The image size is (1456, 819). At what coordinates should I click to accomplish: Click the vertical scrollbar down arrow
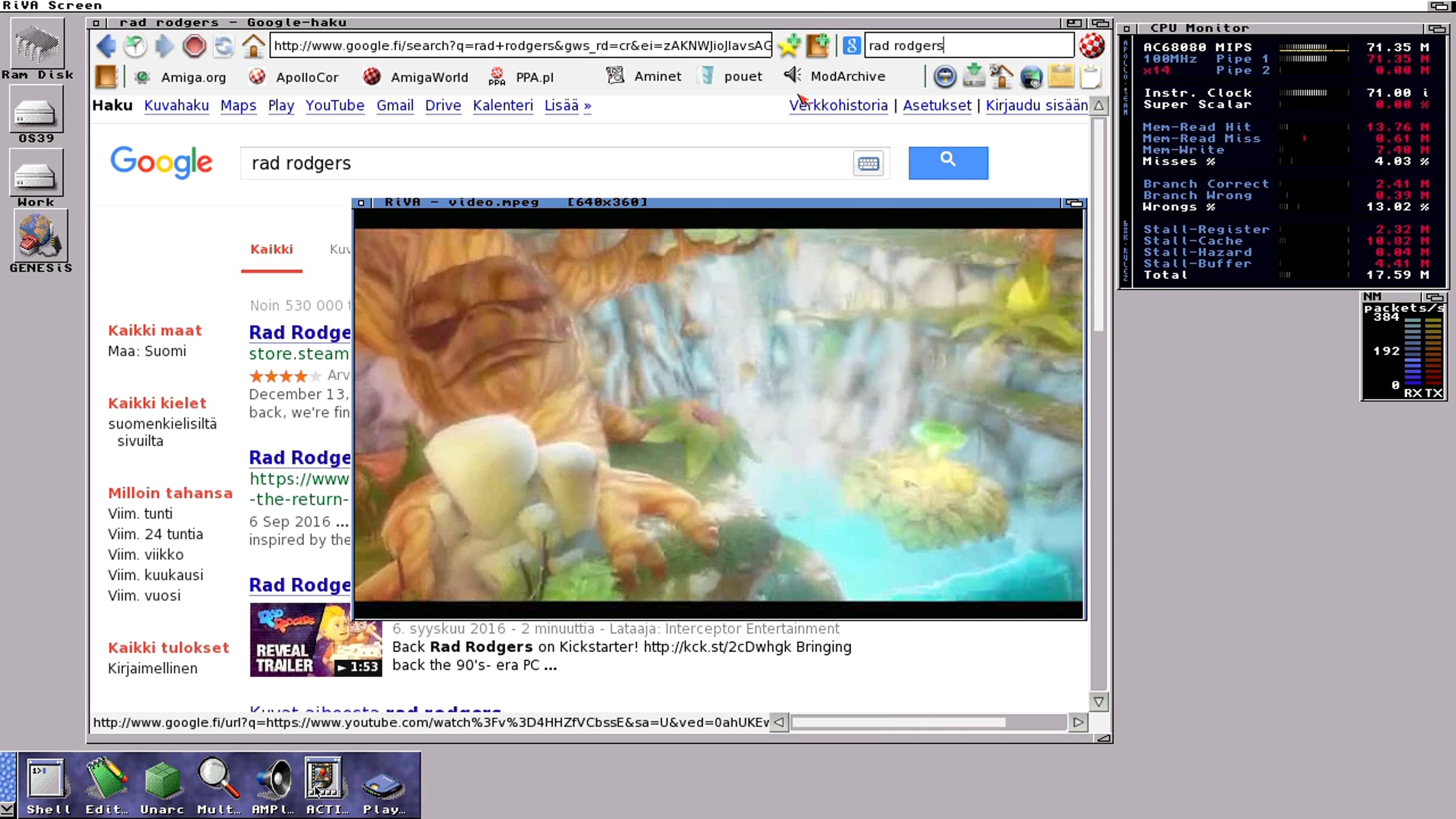pos(1099,702)
